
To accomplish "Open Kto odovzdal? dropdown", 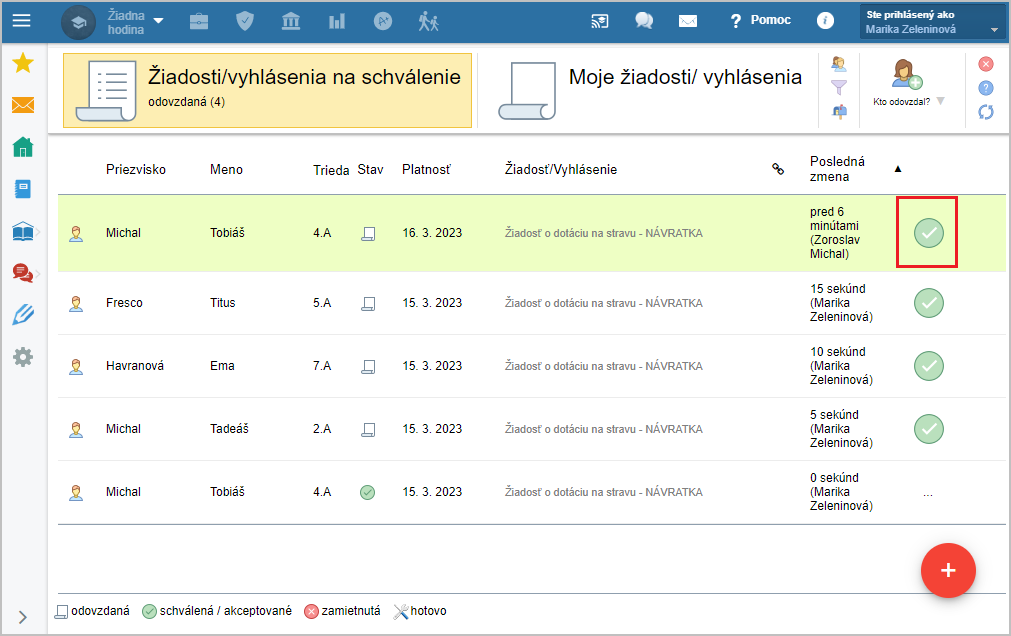I will coord(908,84).
